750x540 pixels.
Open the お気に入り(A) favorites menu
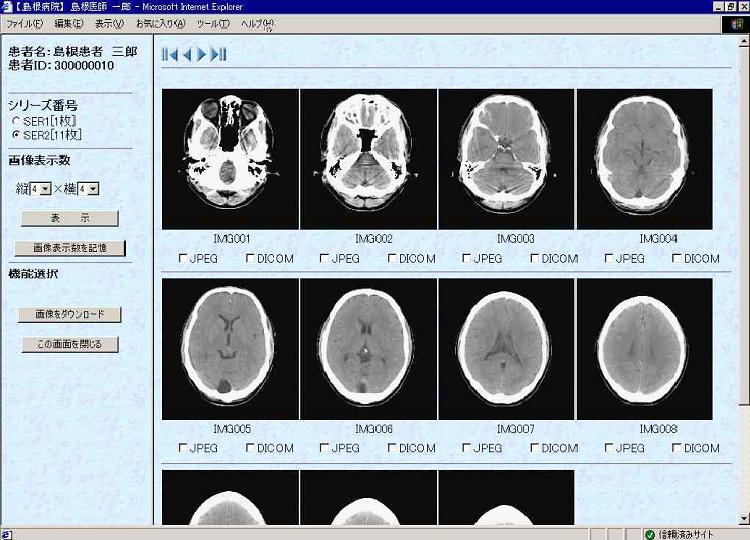pyautogui.click(x=160, y=23)
